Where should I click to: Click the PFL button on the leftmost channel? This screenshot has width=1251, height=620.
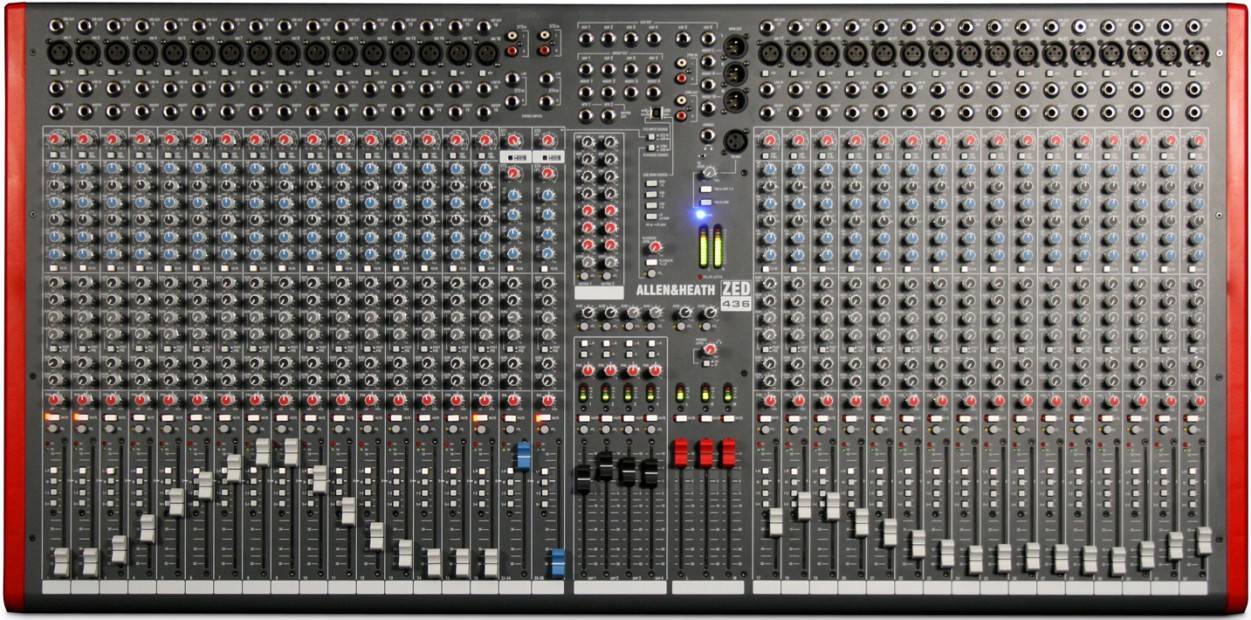coord(51,428)
